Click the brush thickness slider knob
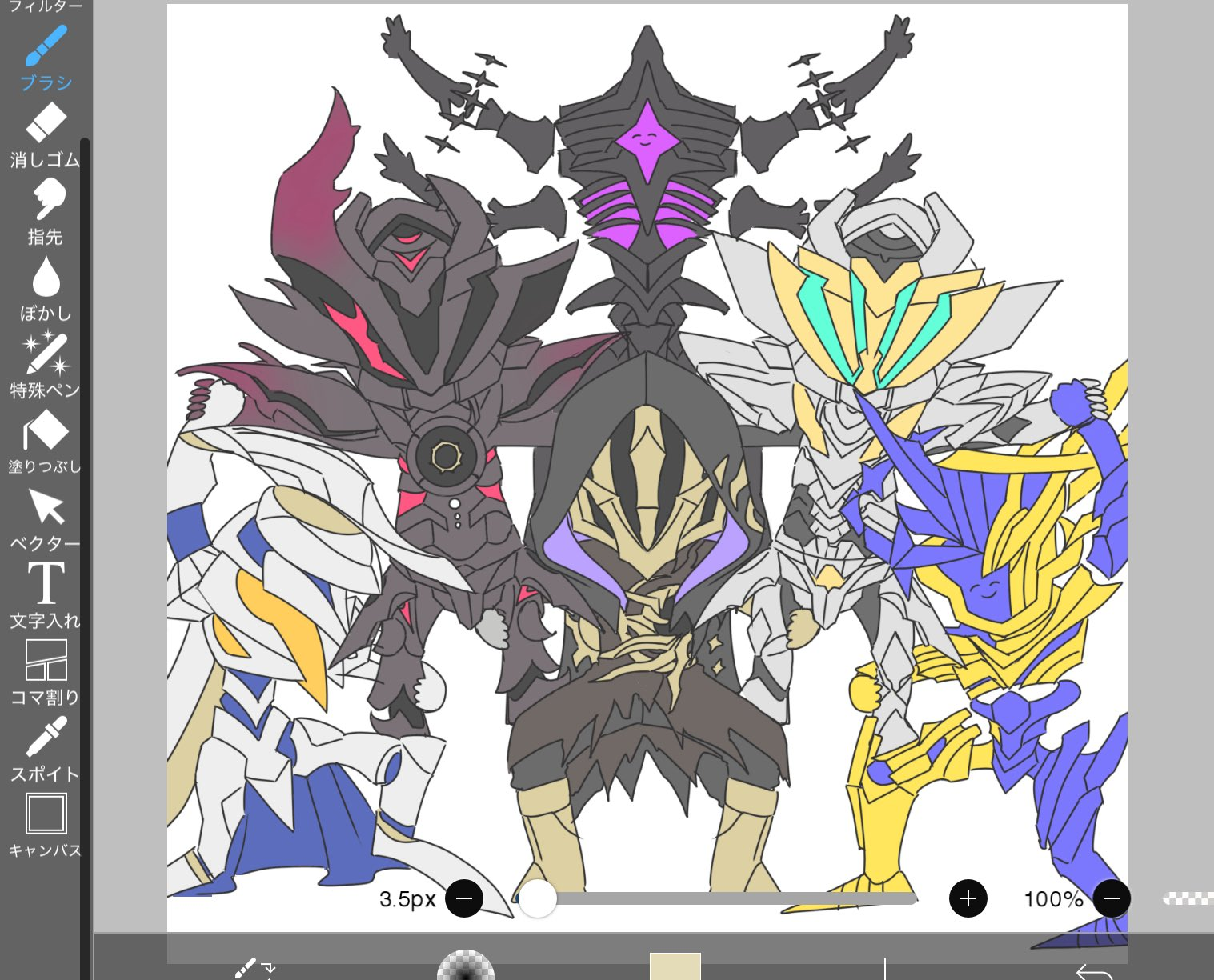The image size is (1214, 980). pos(538,898)
